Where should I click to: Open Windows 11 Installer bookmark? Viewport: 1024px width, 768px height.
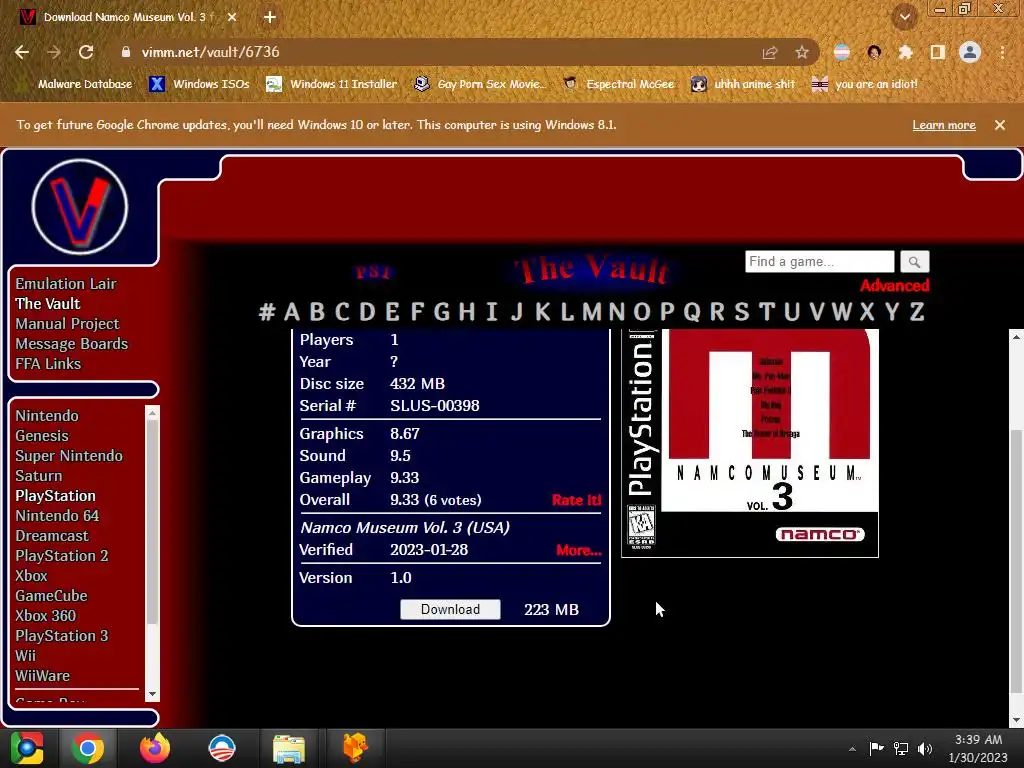332,84
